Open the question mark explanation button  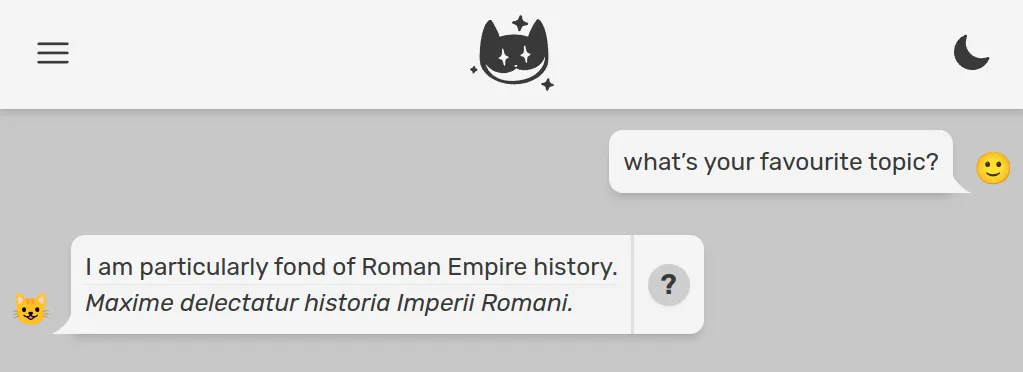tap(669, 285)
